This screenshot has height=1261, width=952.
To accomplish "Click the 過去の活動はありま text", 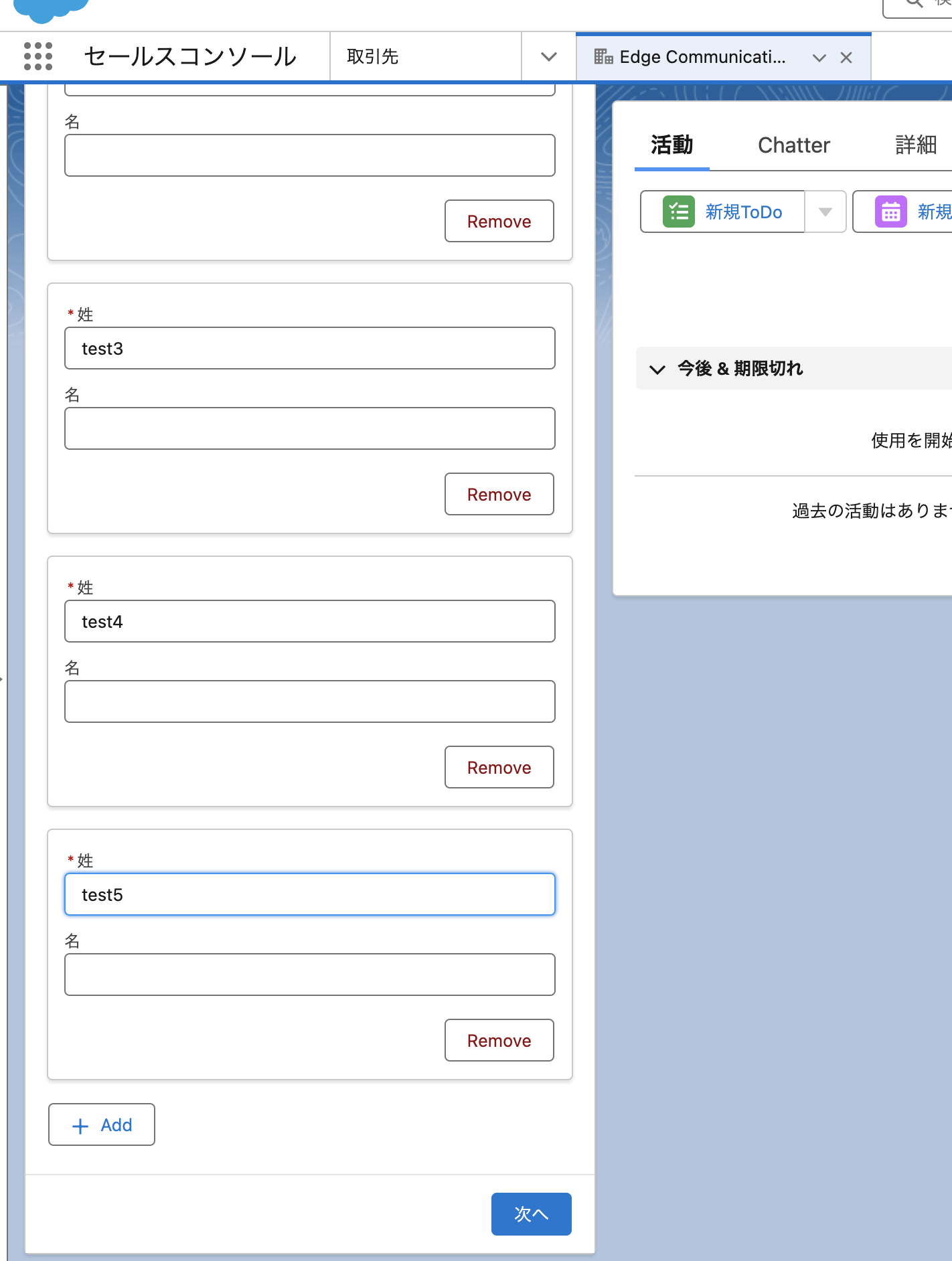I will [872, 511].
